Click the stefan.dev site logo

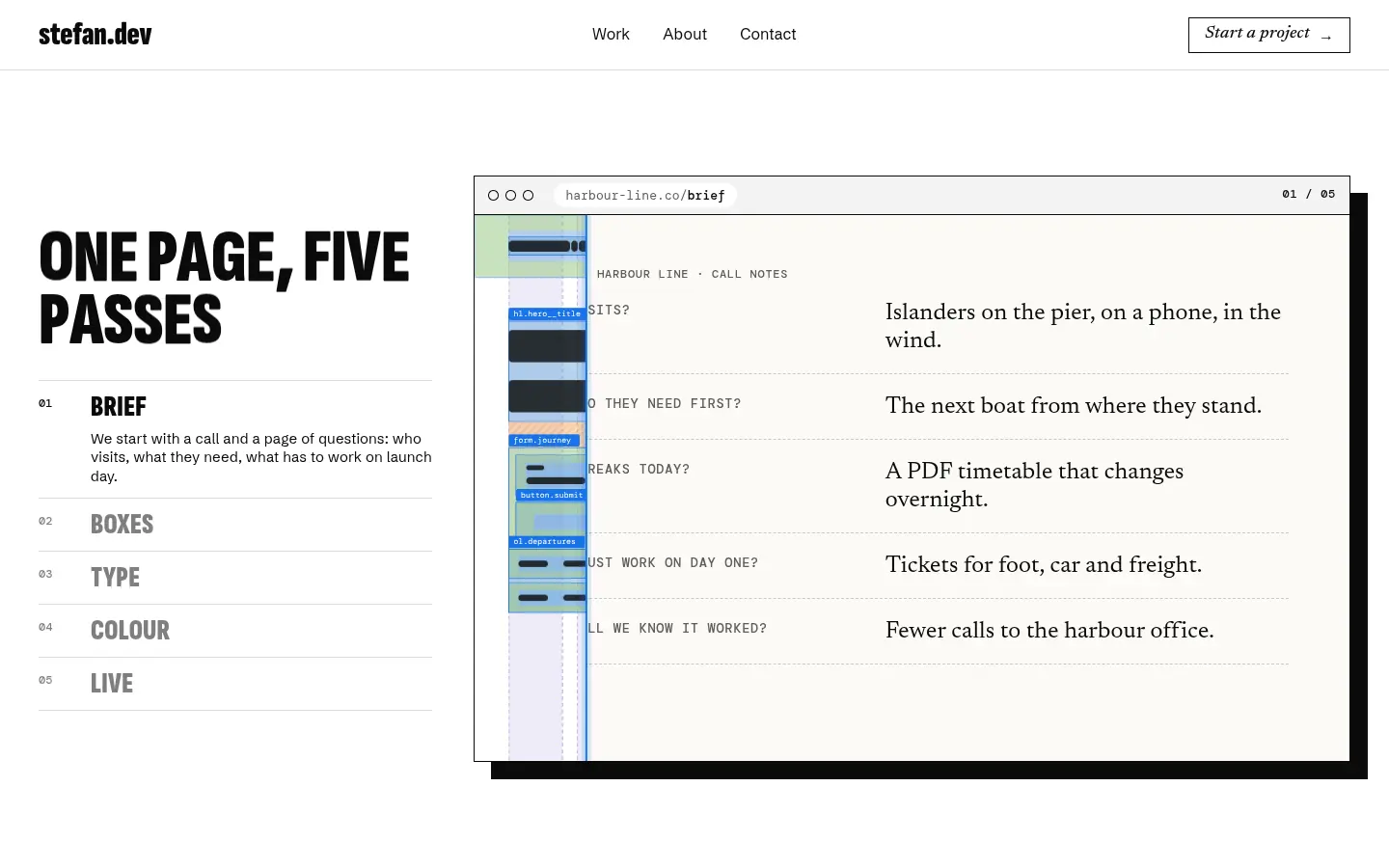95,35
